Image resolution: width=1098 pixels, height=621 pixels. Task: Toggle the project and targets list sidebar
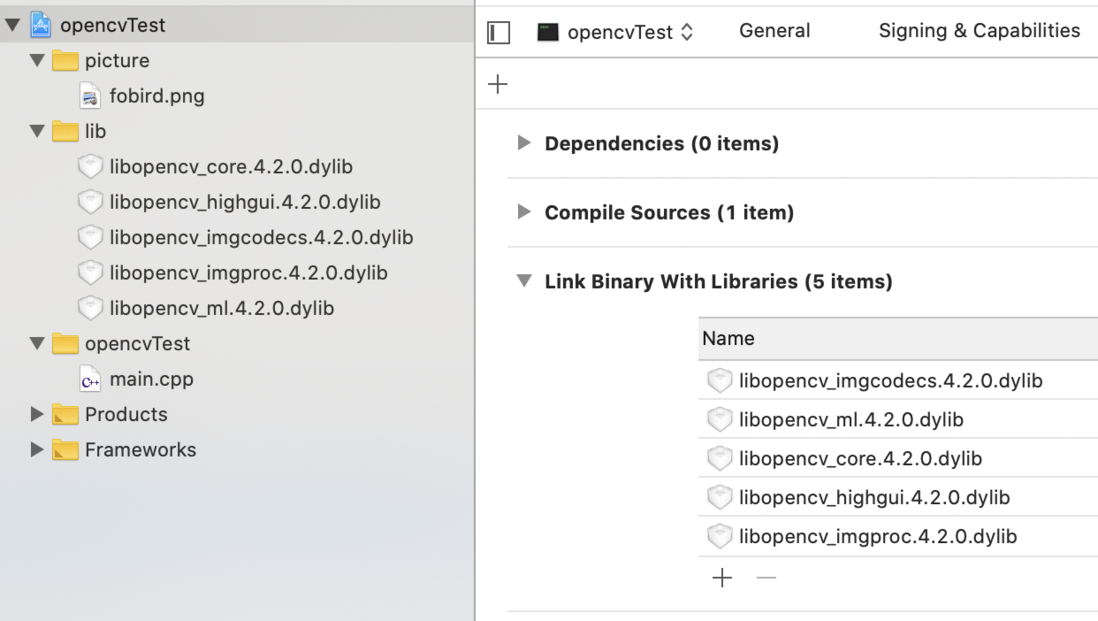pos(499,32)
